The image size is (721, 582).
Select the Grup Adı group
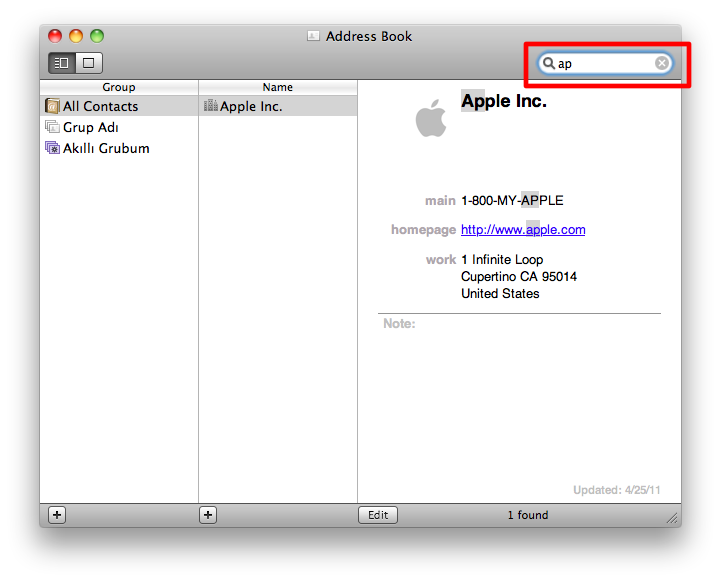point(91,127)
